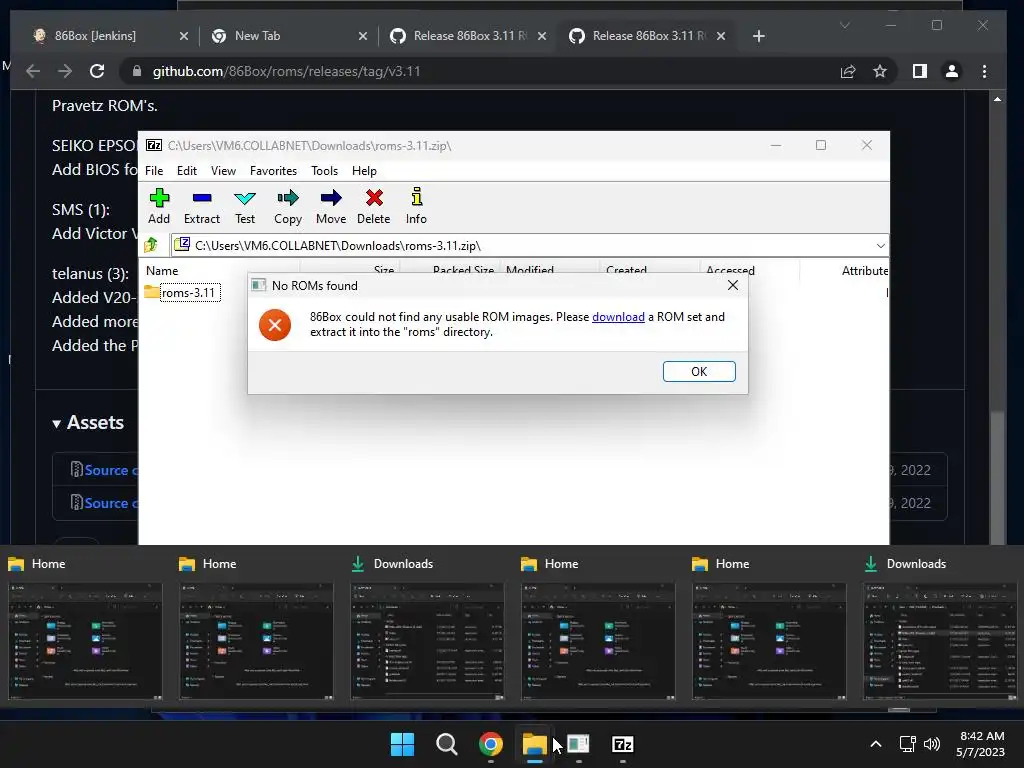Open the Favorites menu
The height and width of the screenshot is (768, 1024).
tap(273, 170)
